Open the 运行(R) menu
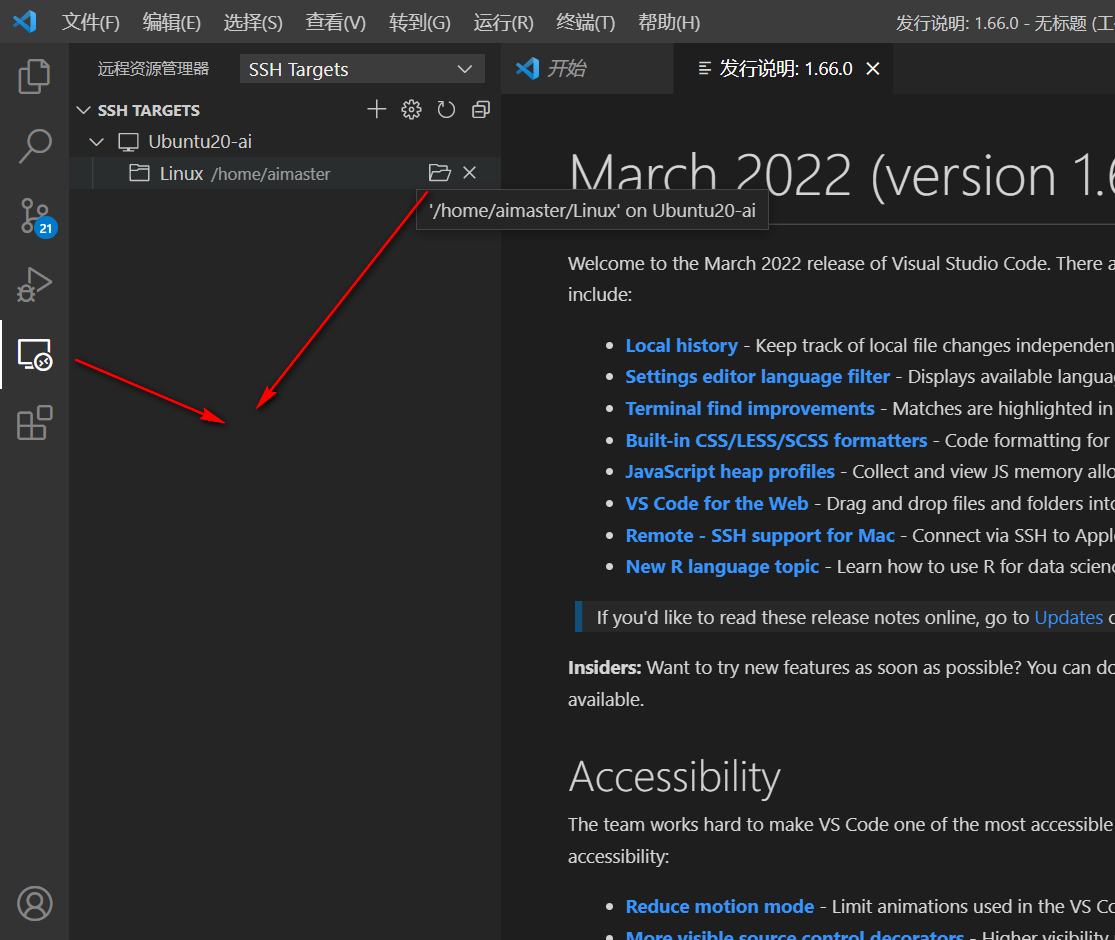1115x940 pixels. [503, 23]
